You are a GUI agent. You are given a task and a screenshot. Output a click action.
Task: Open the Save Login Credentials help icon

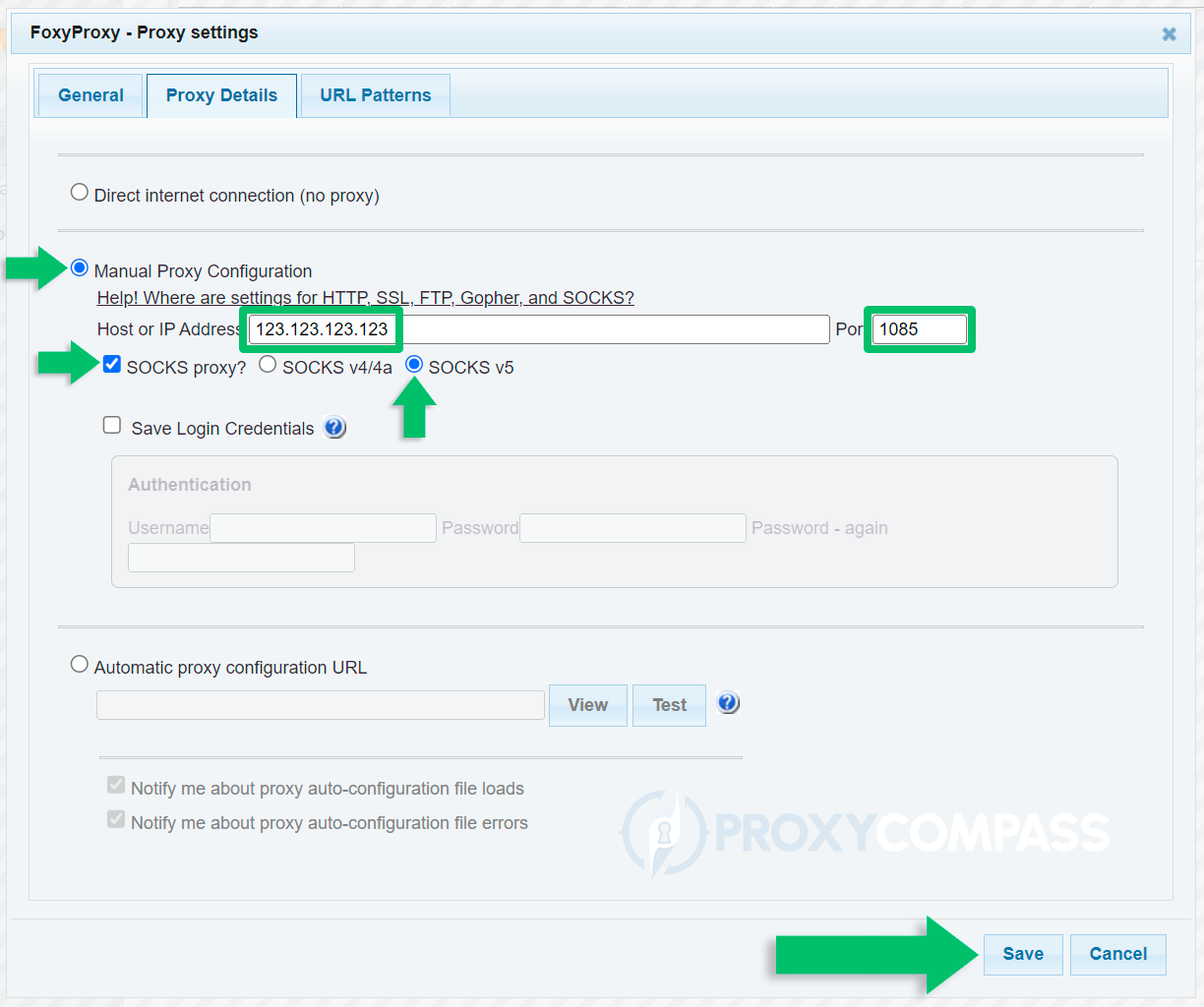[x=335, y=428]
